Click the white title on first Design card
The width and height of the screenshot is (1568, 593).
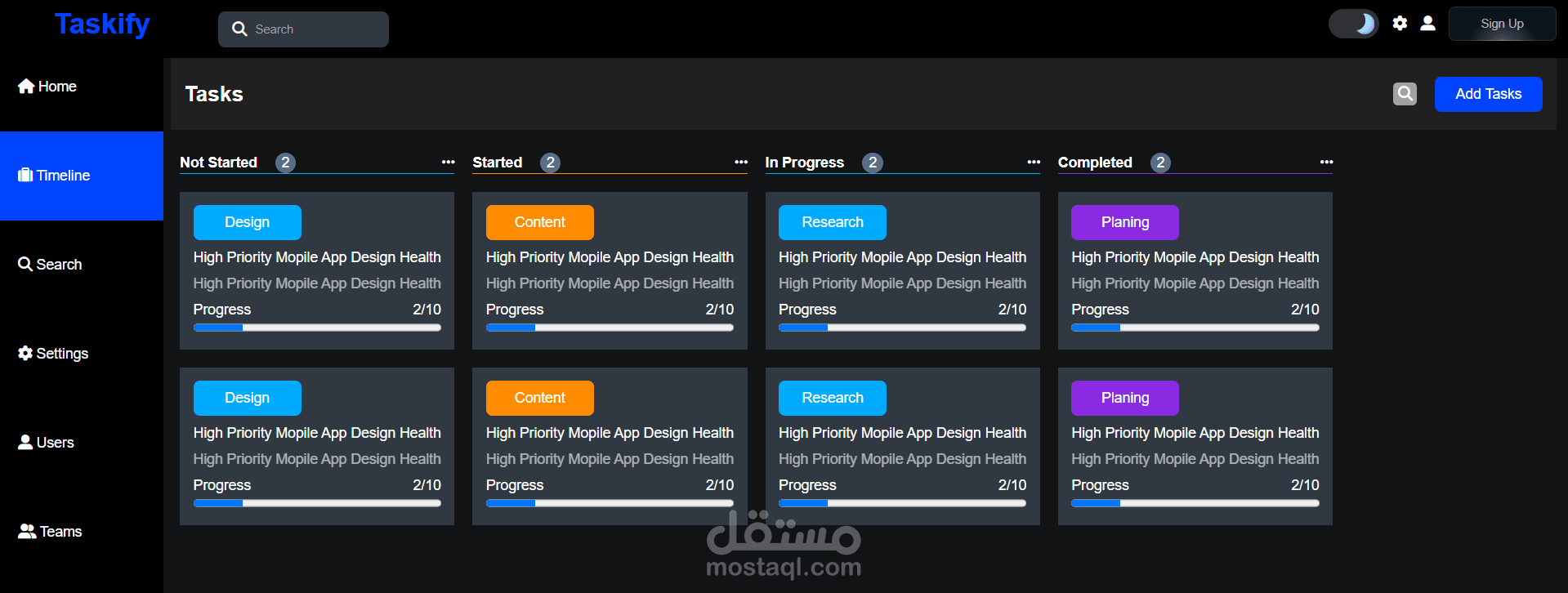[317, 257]
